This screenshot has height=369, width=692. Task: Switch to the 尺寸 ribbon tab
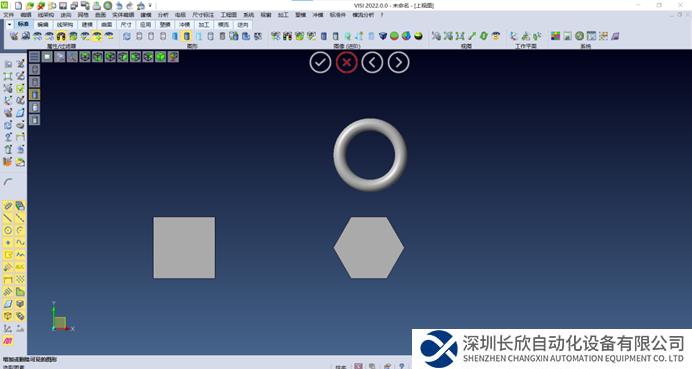click(126, 24)
